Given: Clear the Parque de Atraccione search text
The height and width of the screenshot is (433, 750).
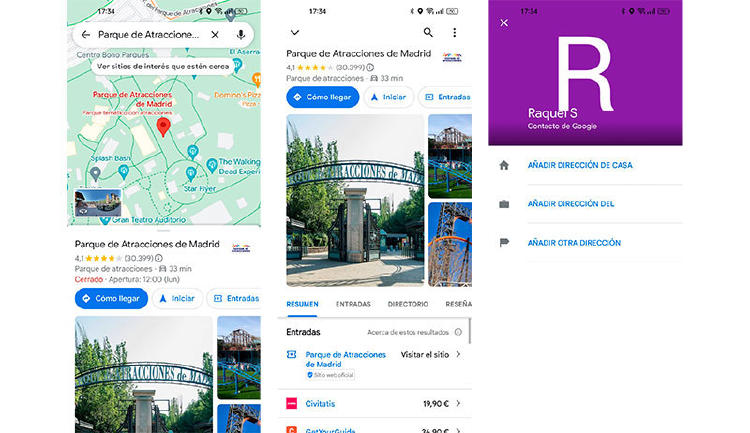Looking at the screenshot, I should (215, 34).
